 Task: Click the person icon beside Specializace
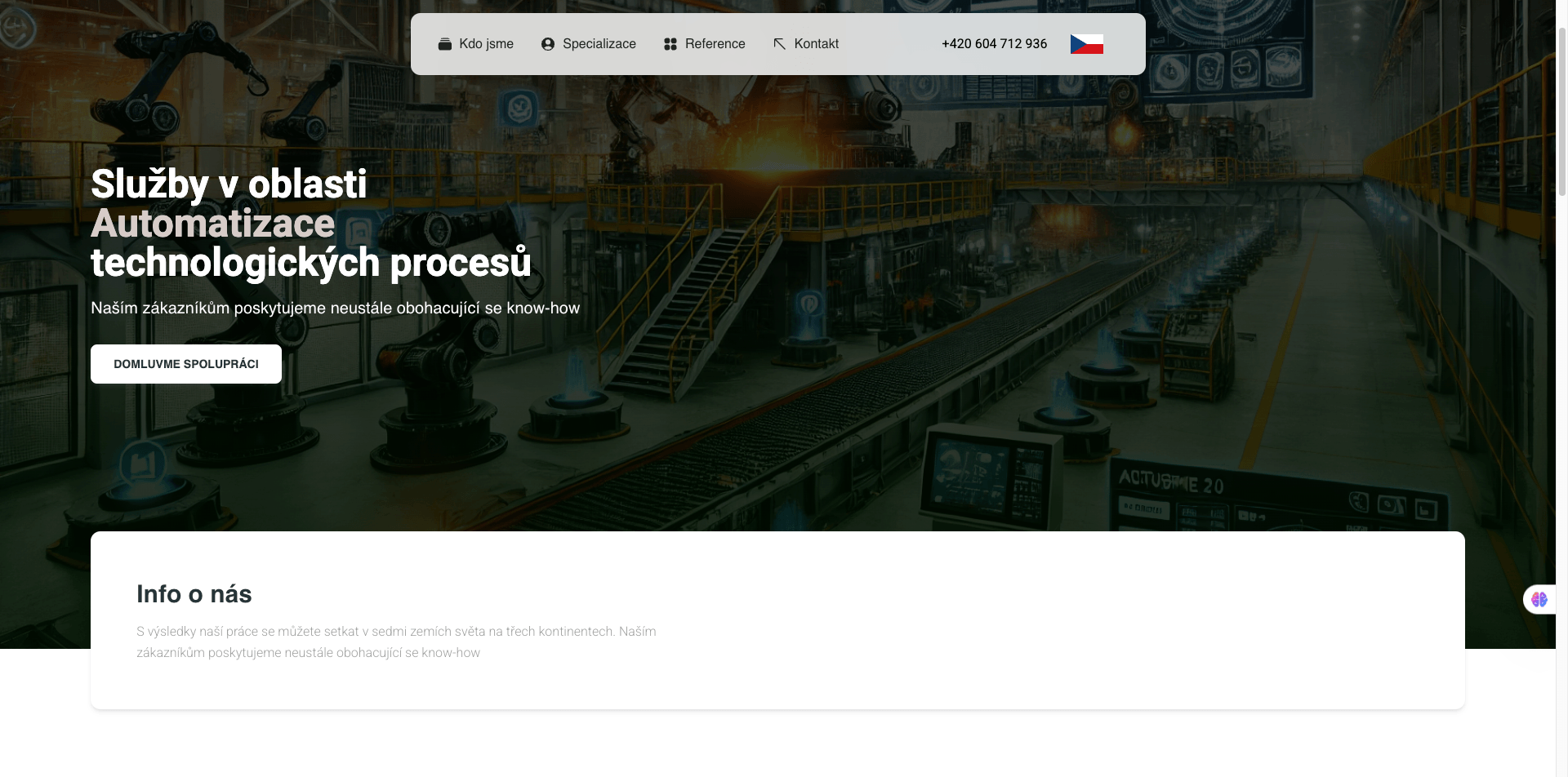point(548,44)
